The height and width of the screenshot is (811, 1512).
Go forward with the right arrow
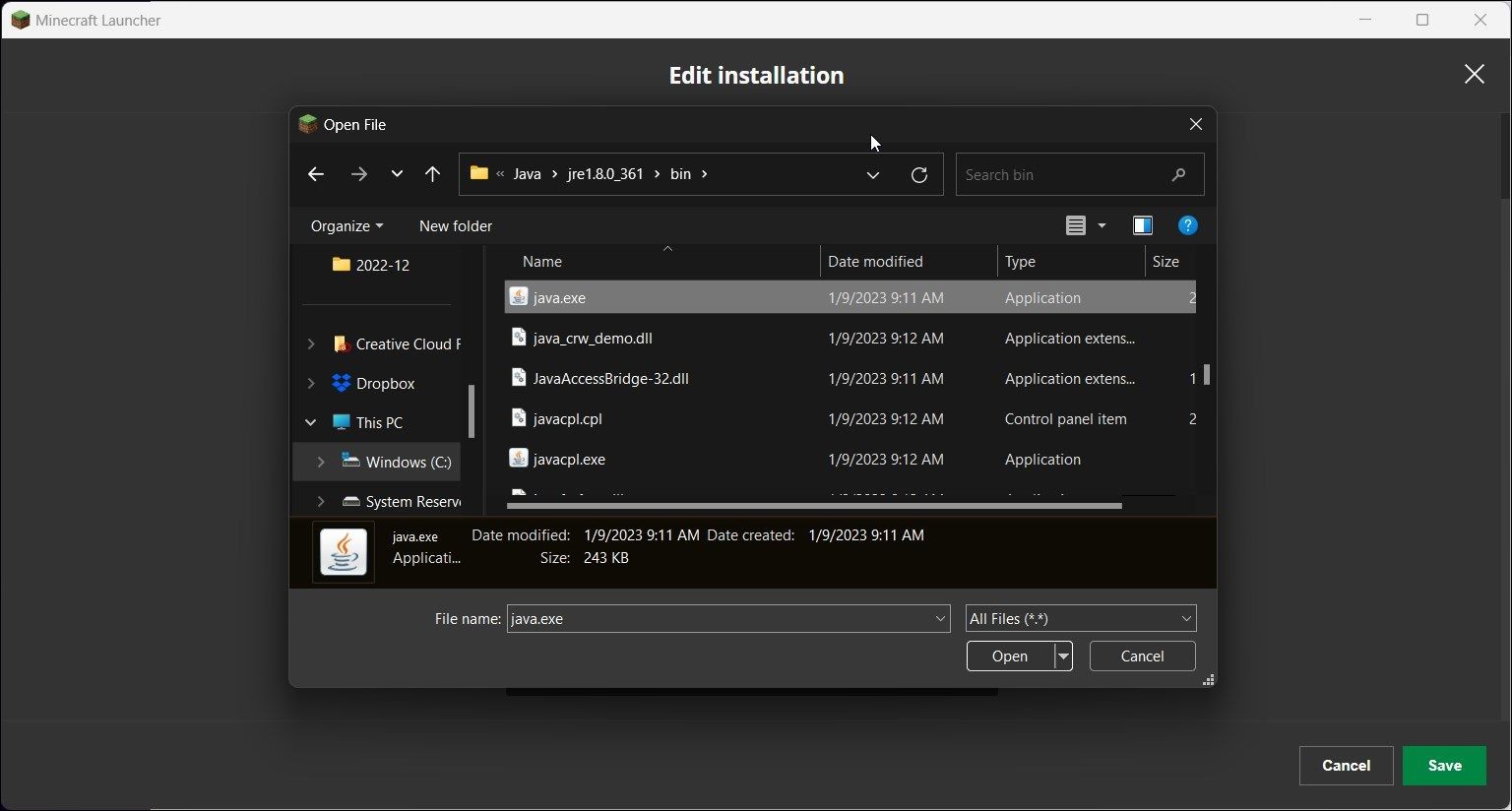pyautogui.click(x=358, y=174)
